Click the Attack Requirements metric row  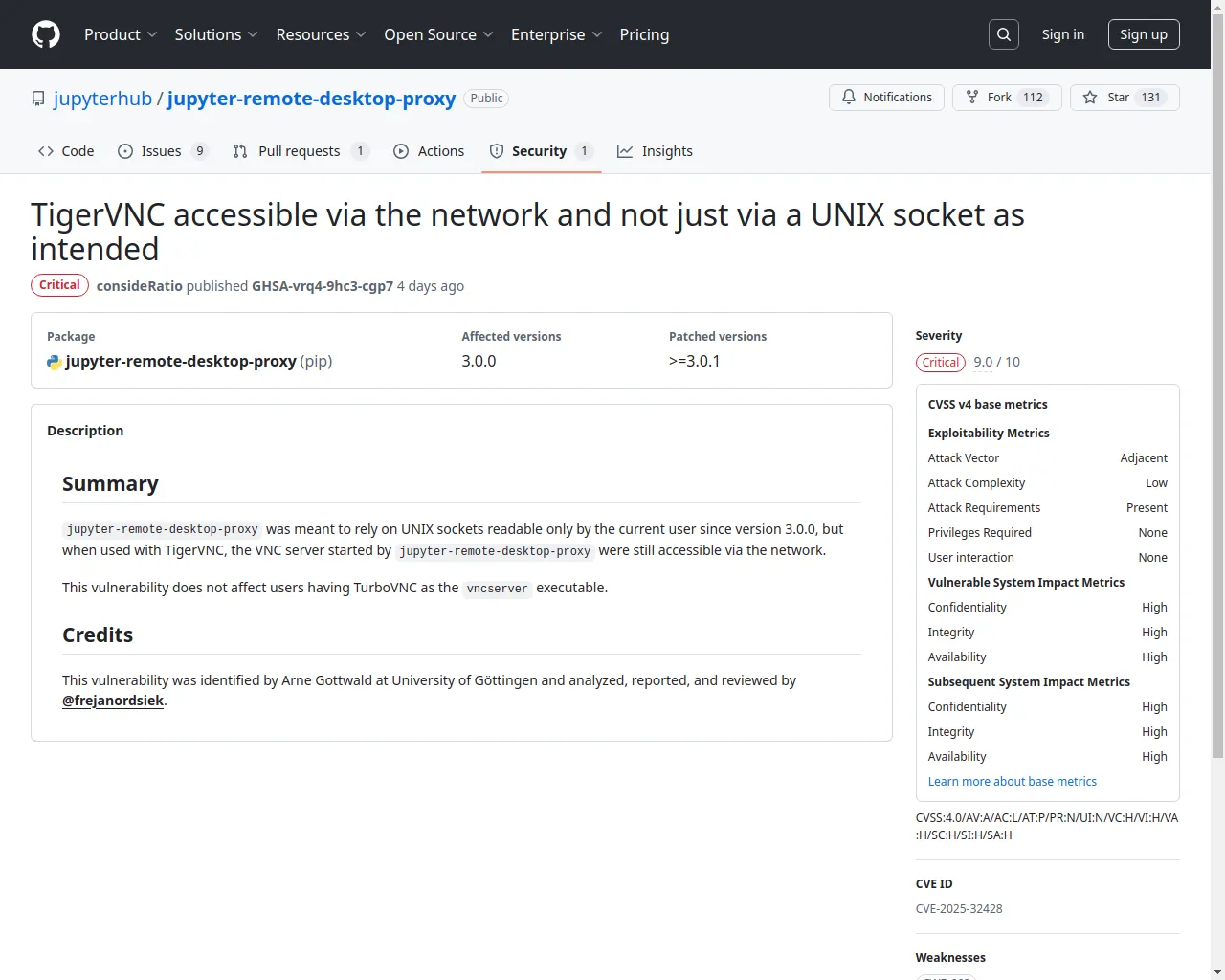click(1048, 508)
